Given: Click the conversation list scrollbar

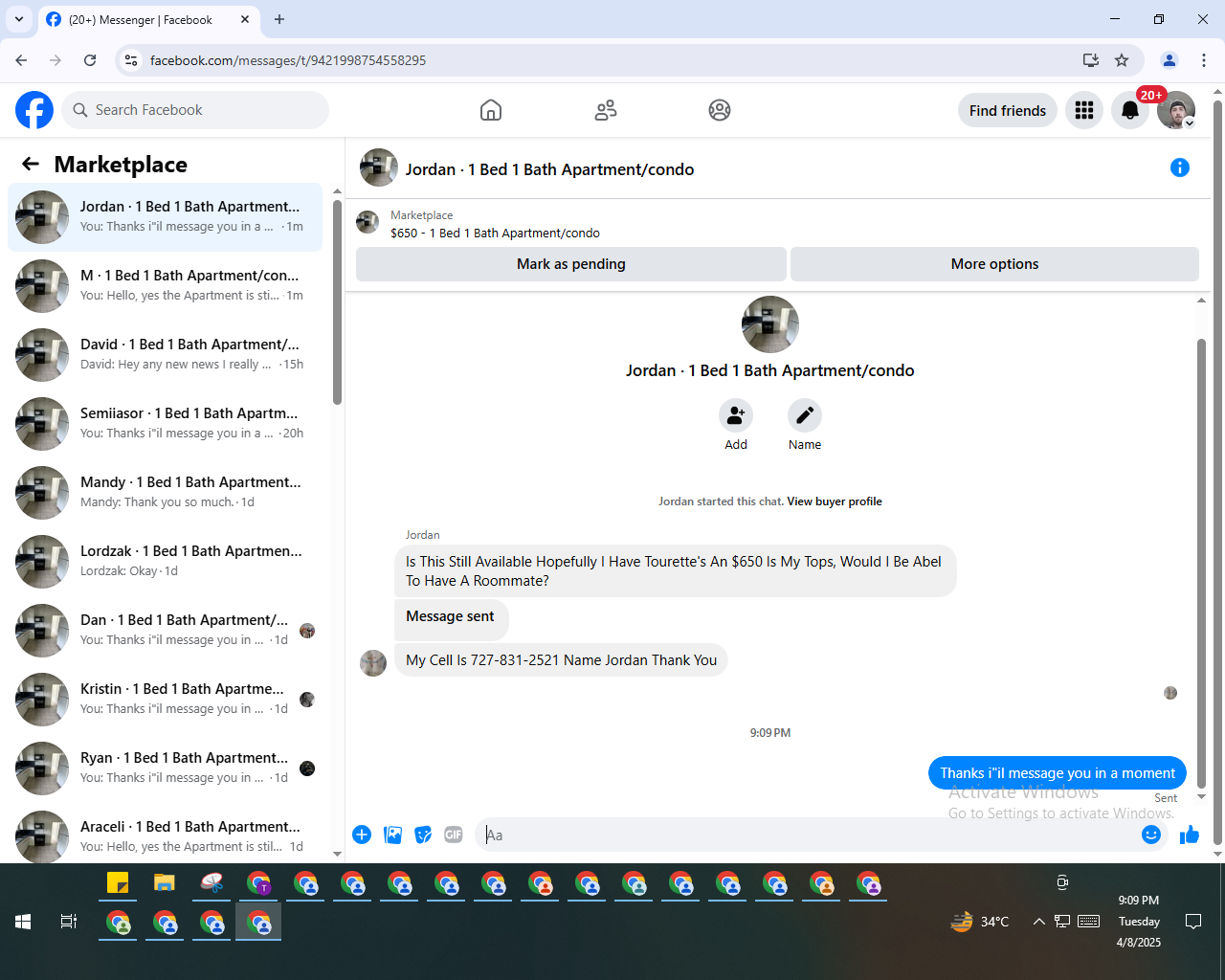Looking at the screenshot, I should click(x=337, y=302).
